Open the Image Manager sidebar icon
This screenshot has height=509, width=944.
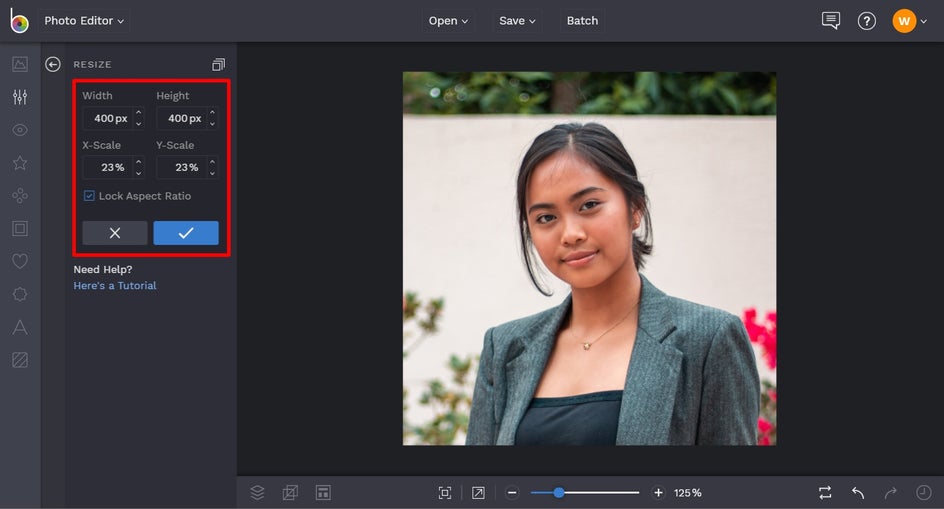click(20, 64)
